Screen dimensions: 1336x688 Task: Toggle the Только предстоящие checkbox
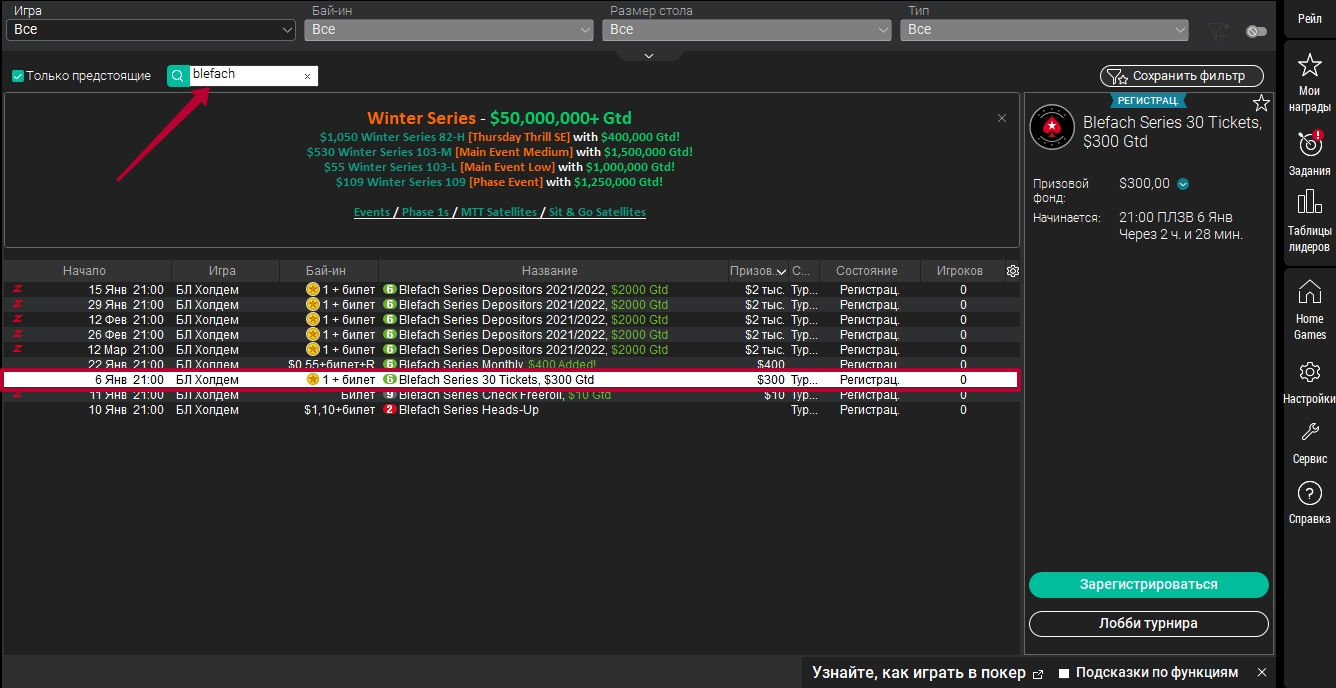[x=17, y=76]
